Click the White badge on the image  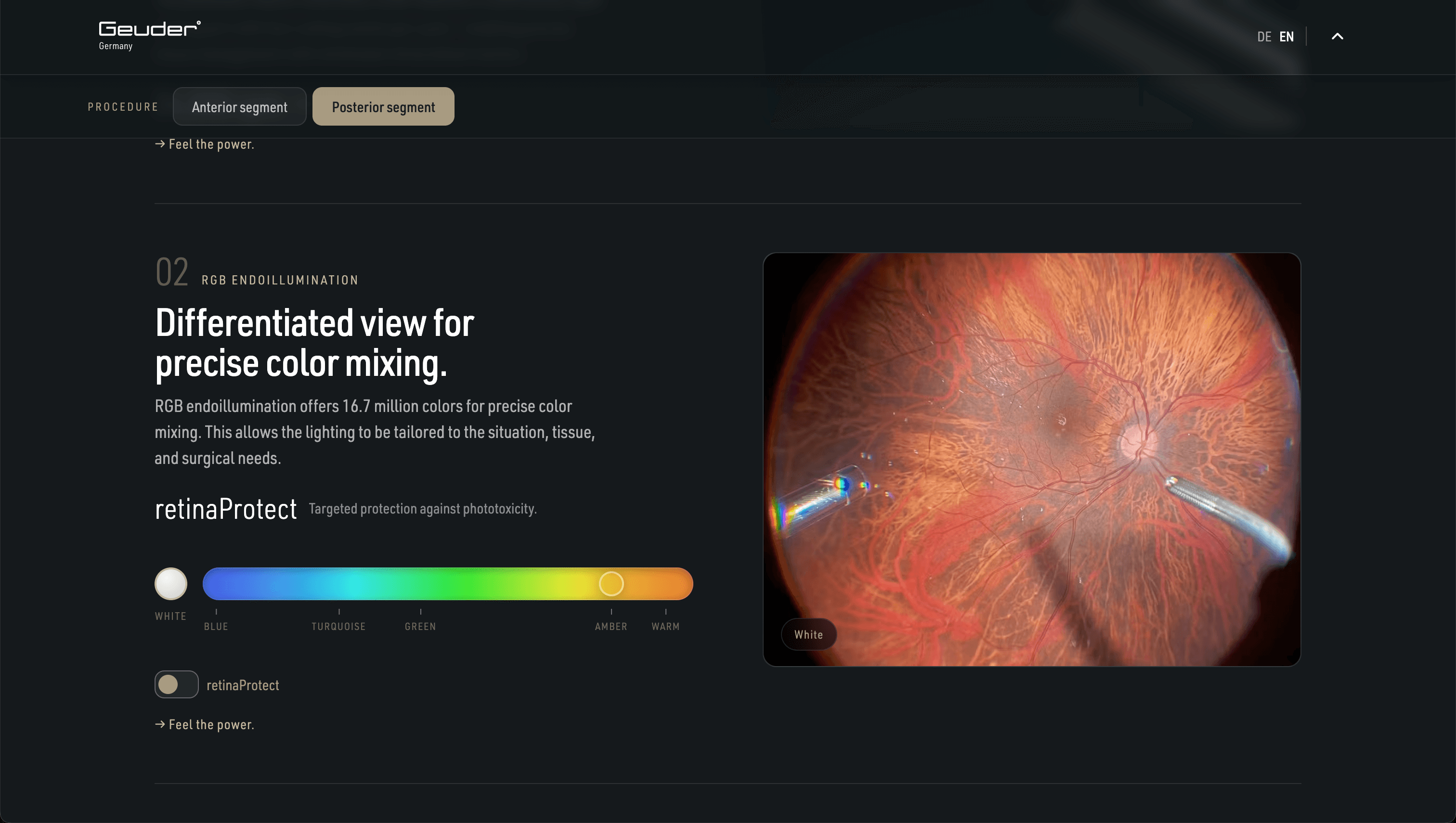tap(808, 634)
